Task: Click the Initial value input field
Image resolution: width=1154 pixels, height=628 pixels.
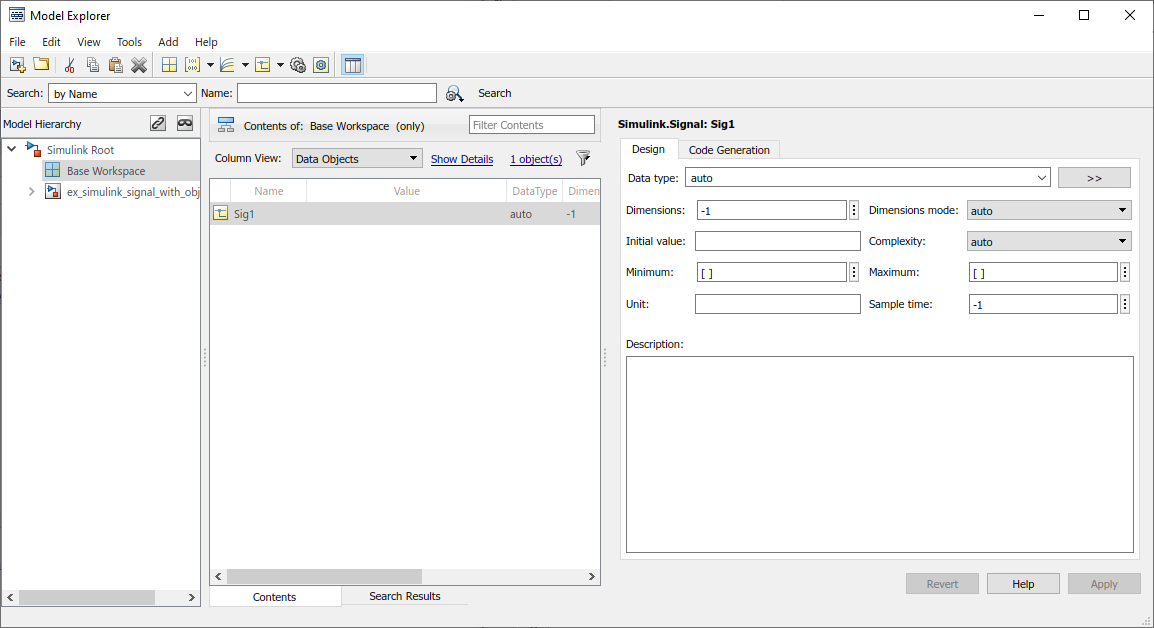Action: coord(777,242)
